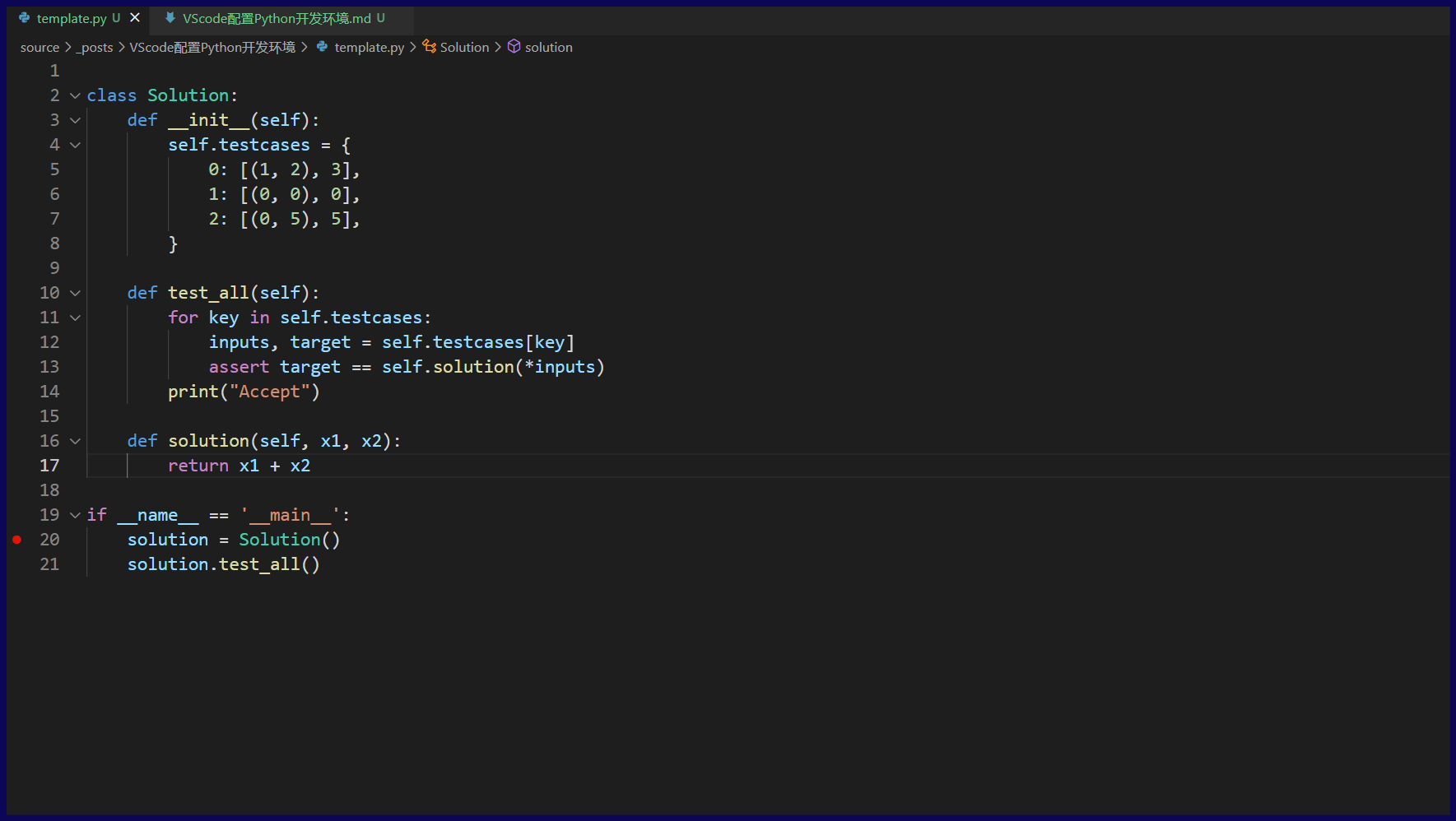1456x821 pixels.
Task: Switch to the VScode配置Python开发环境.md tab
Action: coord(277,18)
